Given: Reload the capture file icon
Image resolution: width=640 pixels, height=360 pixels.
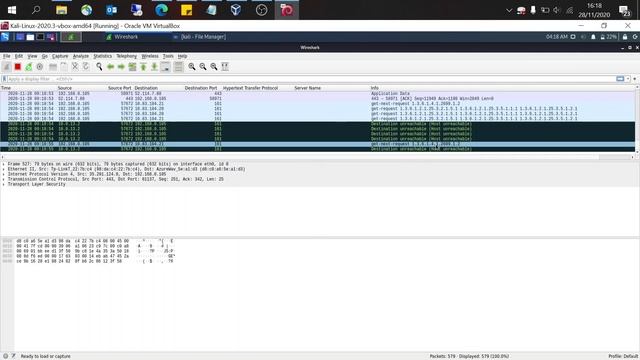Looking at the screenshot, I should [x=86, y=67].
